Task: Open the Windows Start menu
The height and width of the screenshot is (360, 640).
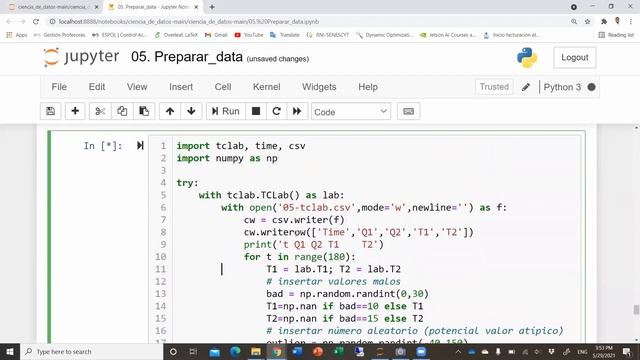Action: click(x=9, y=351)
